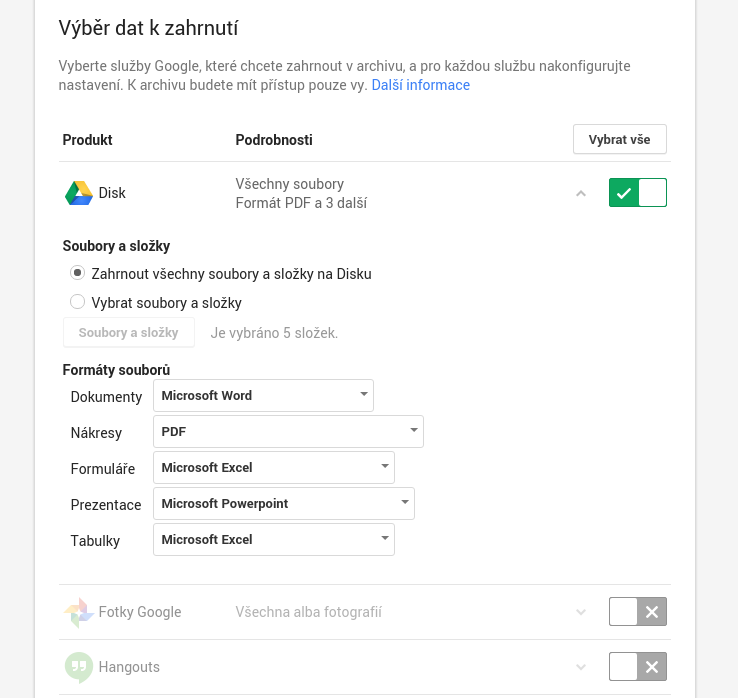738x698 pixels.
Task: Enable the Hangouts toggle switch
Action: (637, 667)
